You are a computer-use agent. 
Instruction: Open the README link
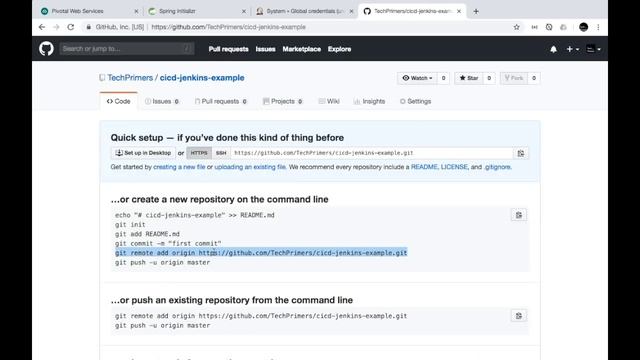[x=424, y=167]
